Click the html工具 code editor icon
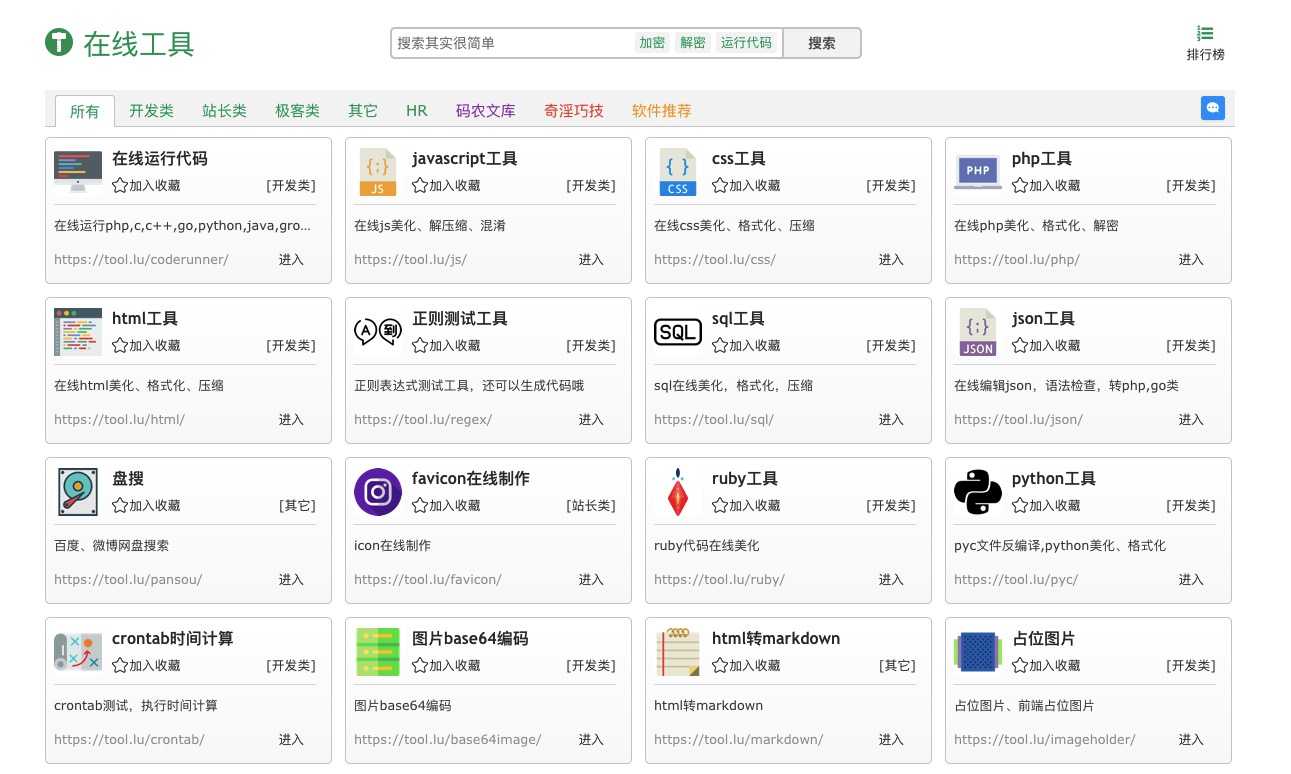 pyautogui.click(x=78, y=332)
